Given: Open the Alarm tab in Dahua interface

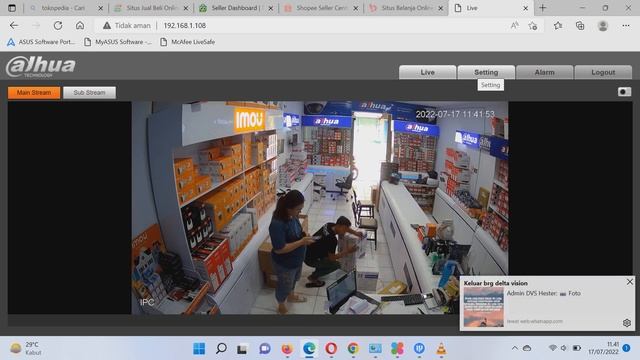Looking at the screenshot, I should pos(544,72).
